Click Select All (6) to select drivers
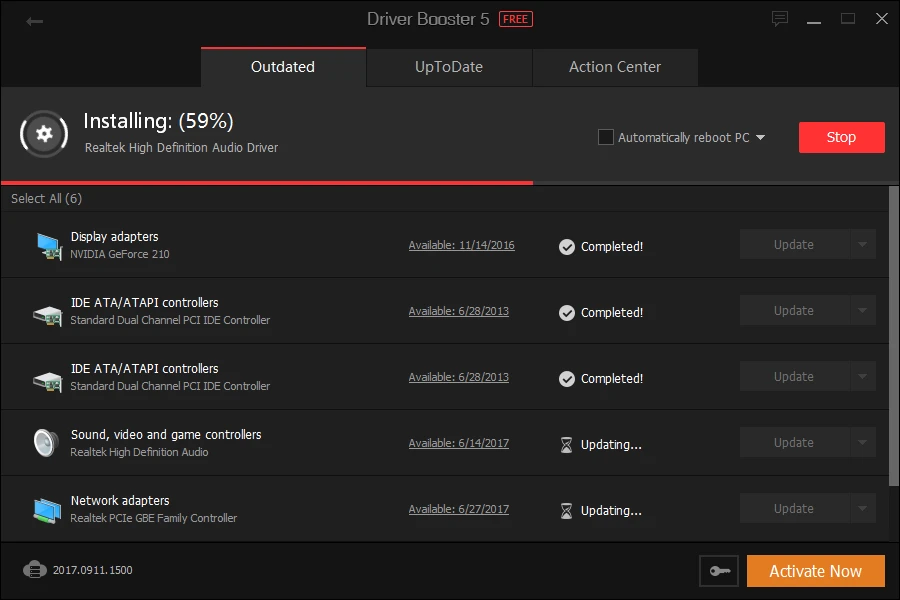Viewport: 900px width, 600px height. 45,198
